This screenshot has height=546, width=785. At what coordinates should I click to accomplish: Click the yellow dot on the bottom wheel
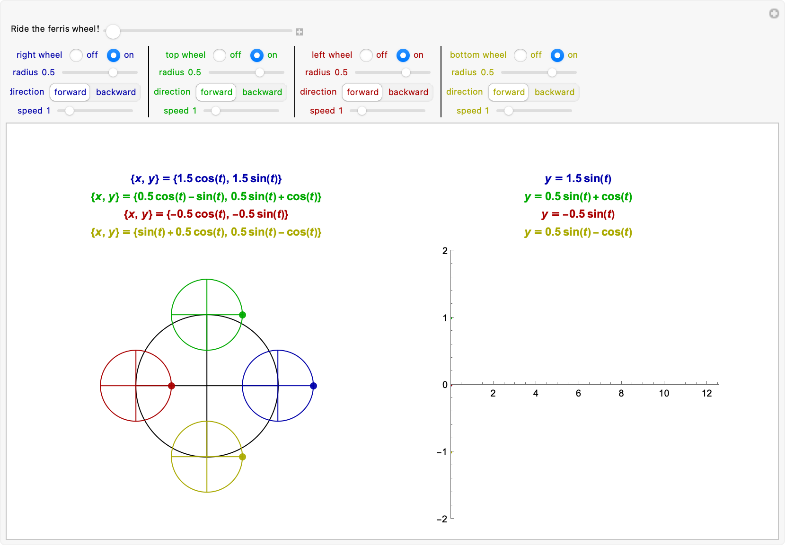coord(242,457)
